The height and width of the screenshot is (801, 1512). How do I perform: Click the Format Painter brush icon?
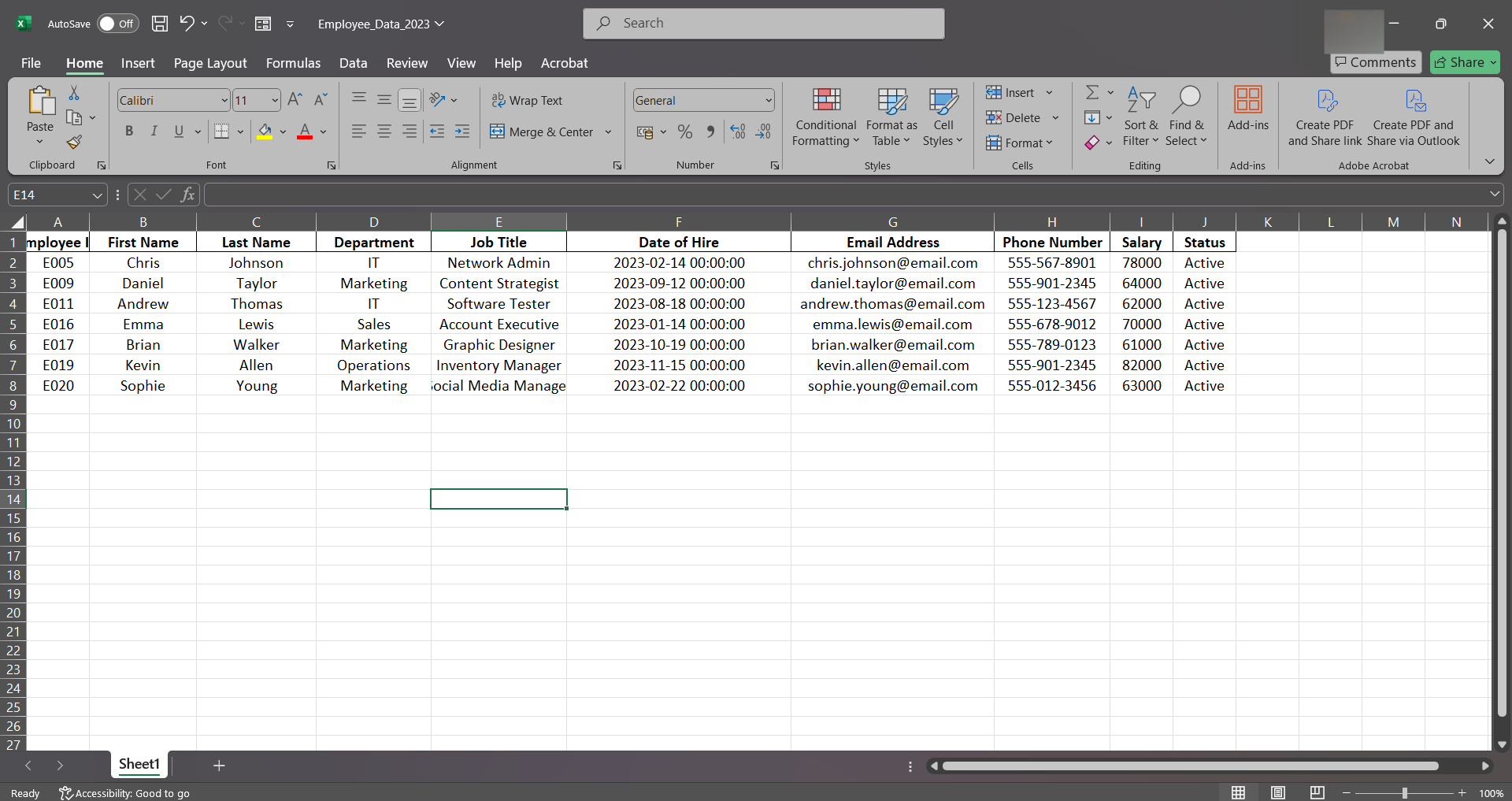pyautogui.click(x=74, y=143)
